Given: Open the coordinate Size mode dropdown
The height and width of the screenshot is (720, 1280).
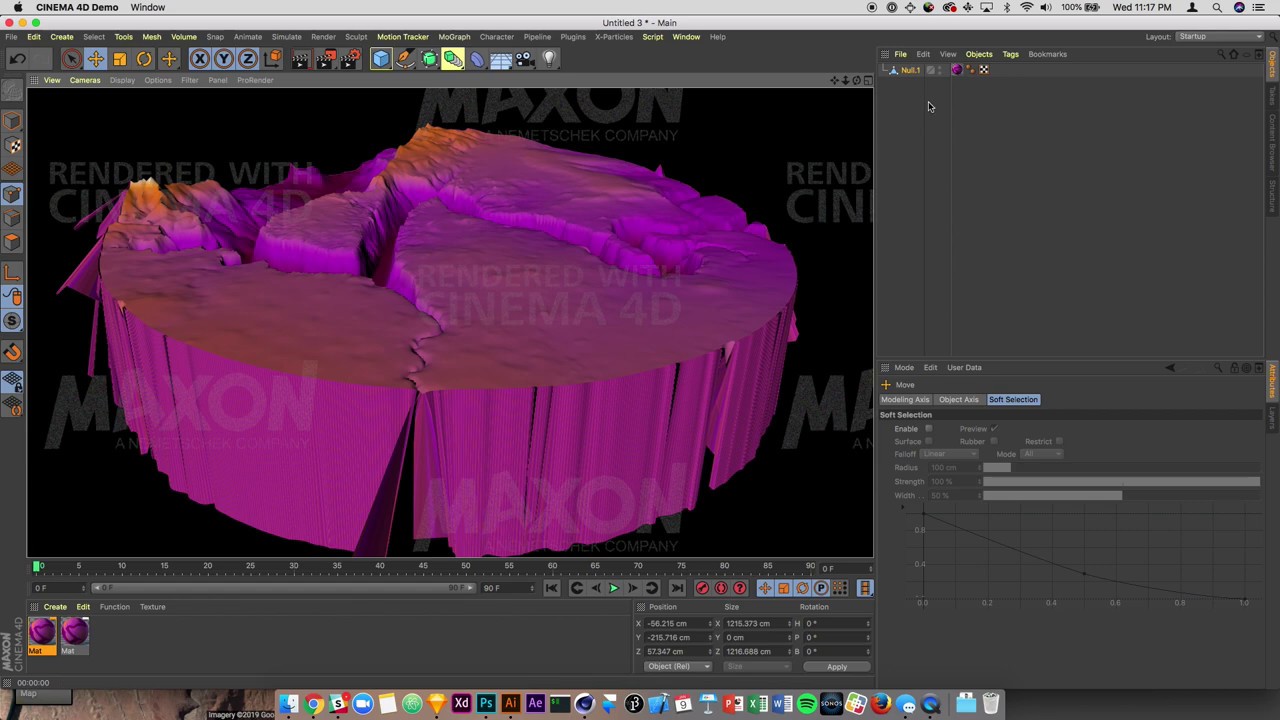Looking at the screenshot, I should tap(755, 667).
